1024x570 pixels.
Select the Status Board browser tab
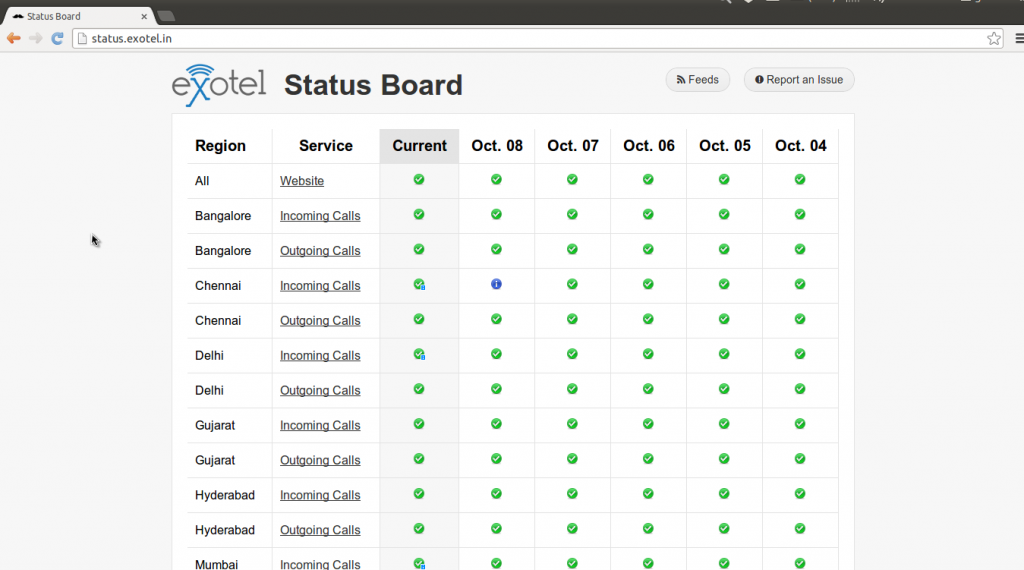click(x=78, y=16)
